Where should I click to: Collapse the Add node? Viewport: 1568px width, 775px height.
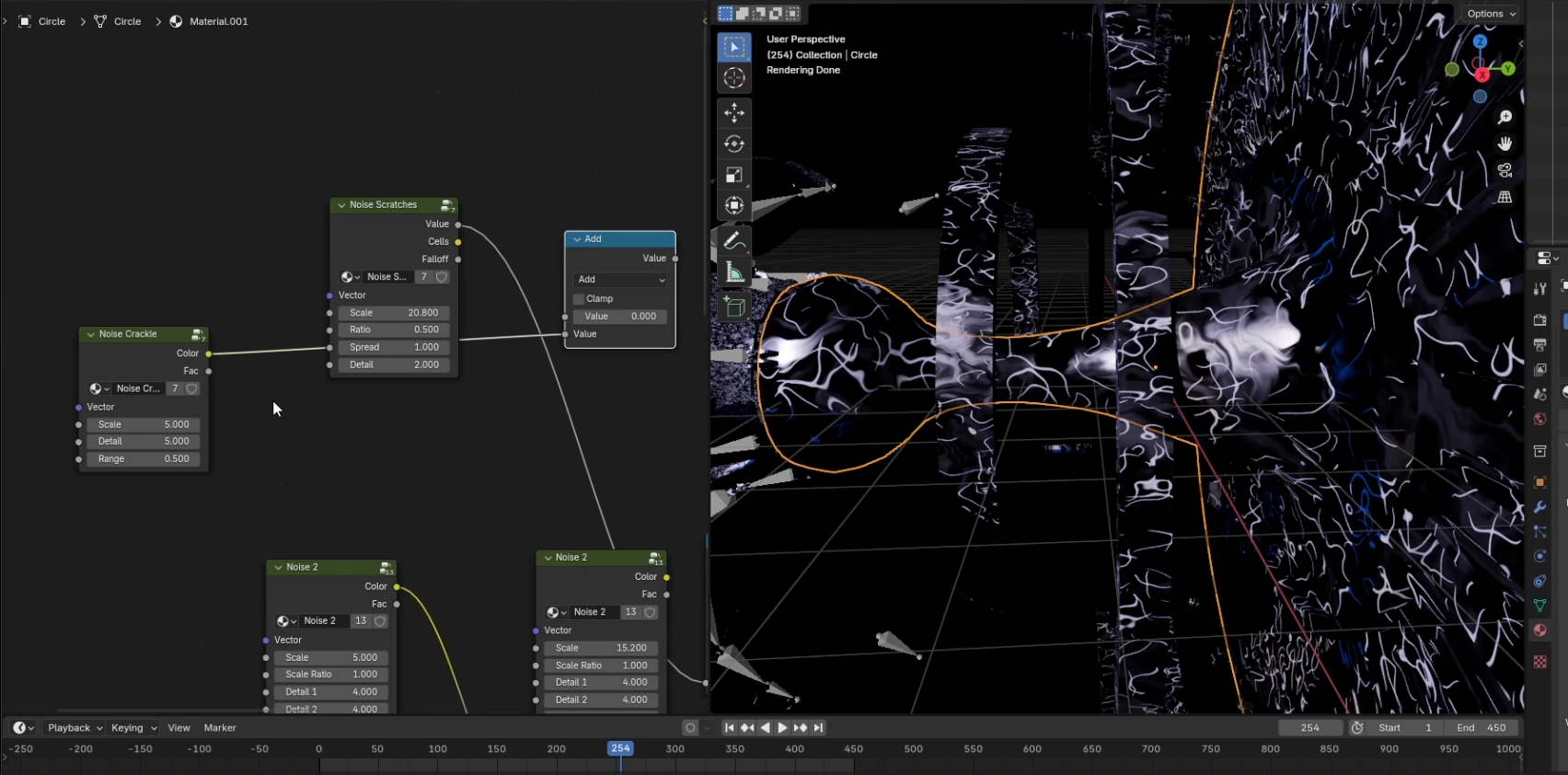(577, 239)
